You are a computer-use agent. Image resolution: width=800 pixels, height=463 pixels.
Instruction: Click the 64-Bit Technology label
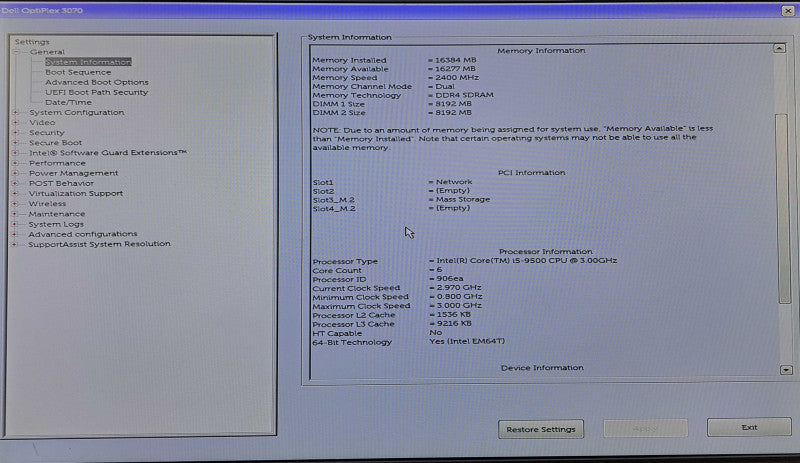352,343
